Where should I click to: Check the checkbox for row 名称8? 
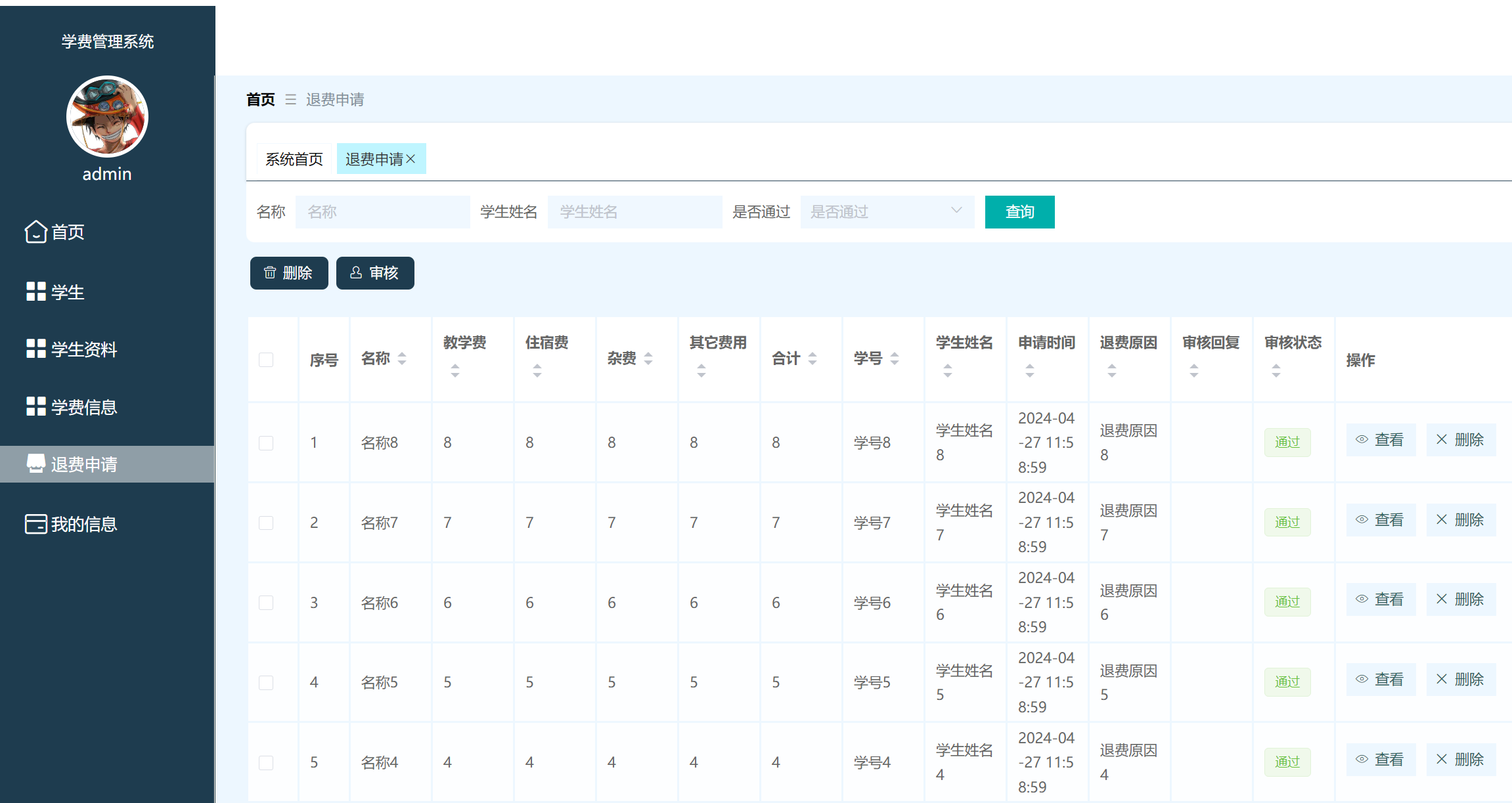[x=266, y=443]
